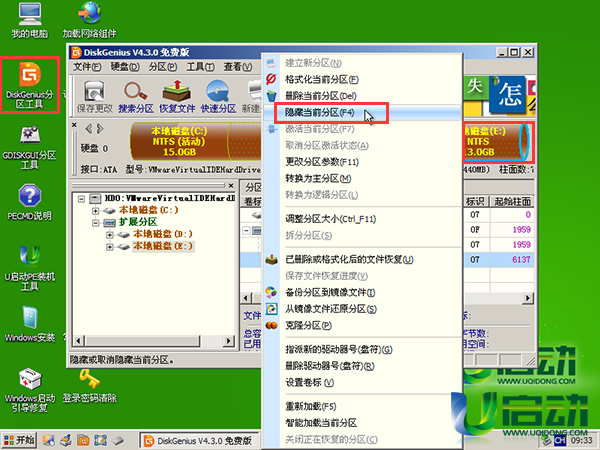Click CH input language tray indicator
The height and width of the screenshot is (450, 600).
click(x=560, y=441)
